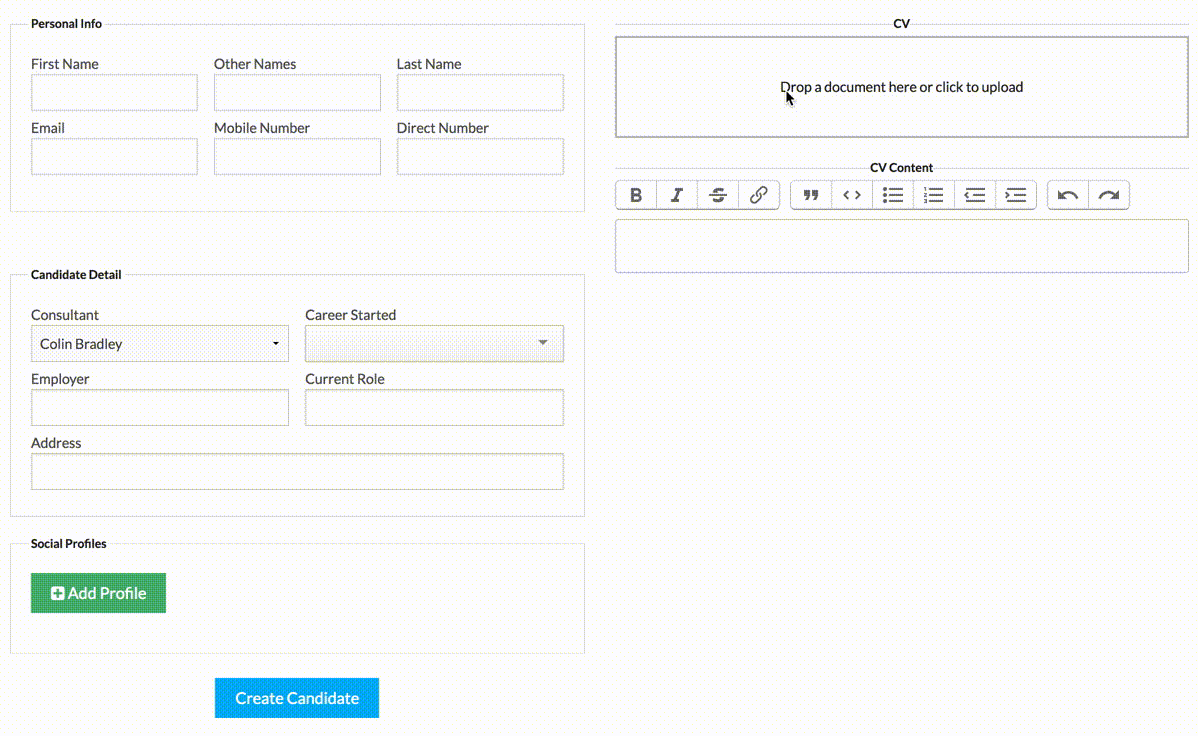Expand the Career Started dropdown

click(434, 344)
